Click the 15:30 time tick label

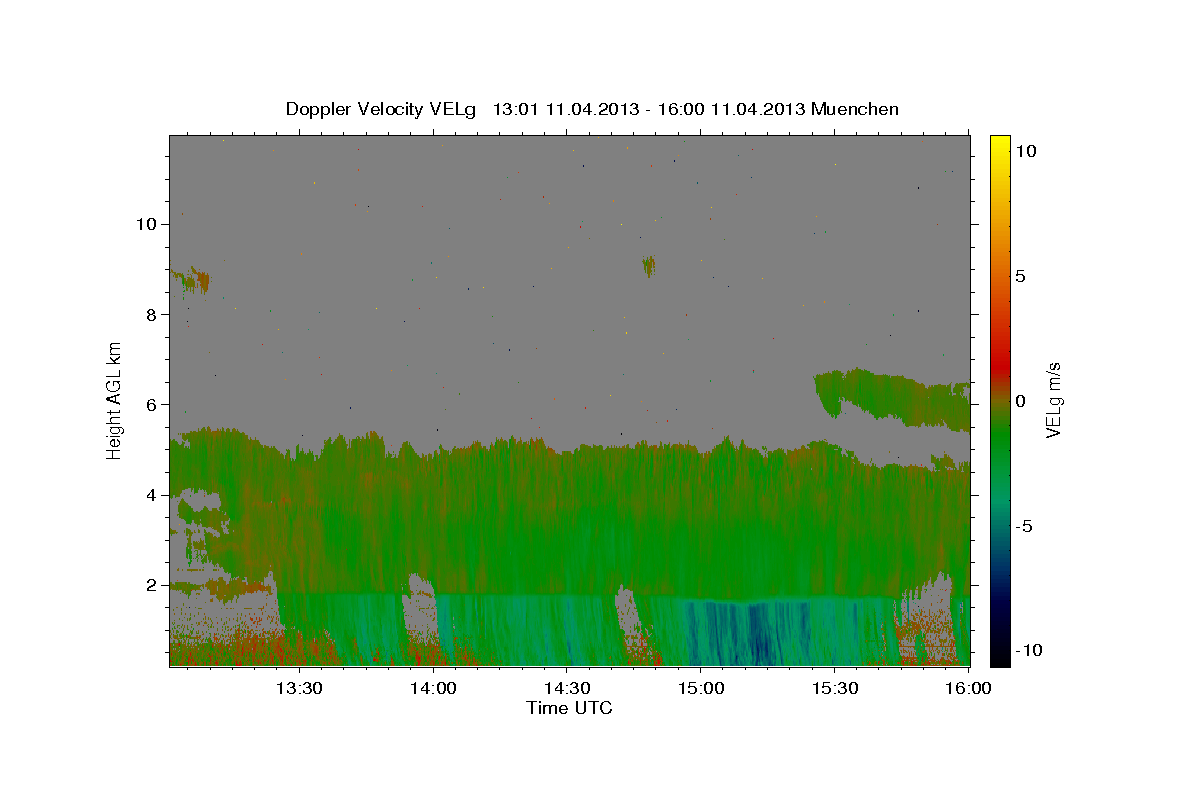[x=834, y=688]
